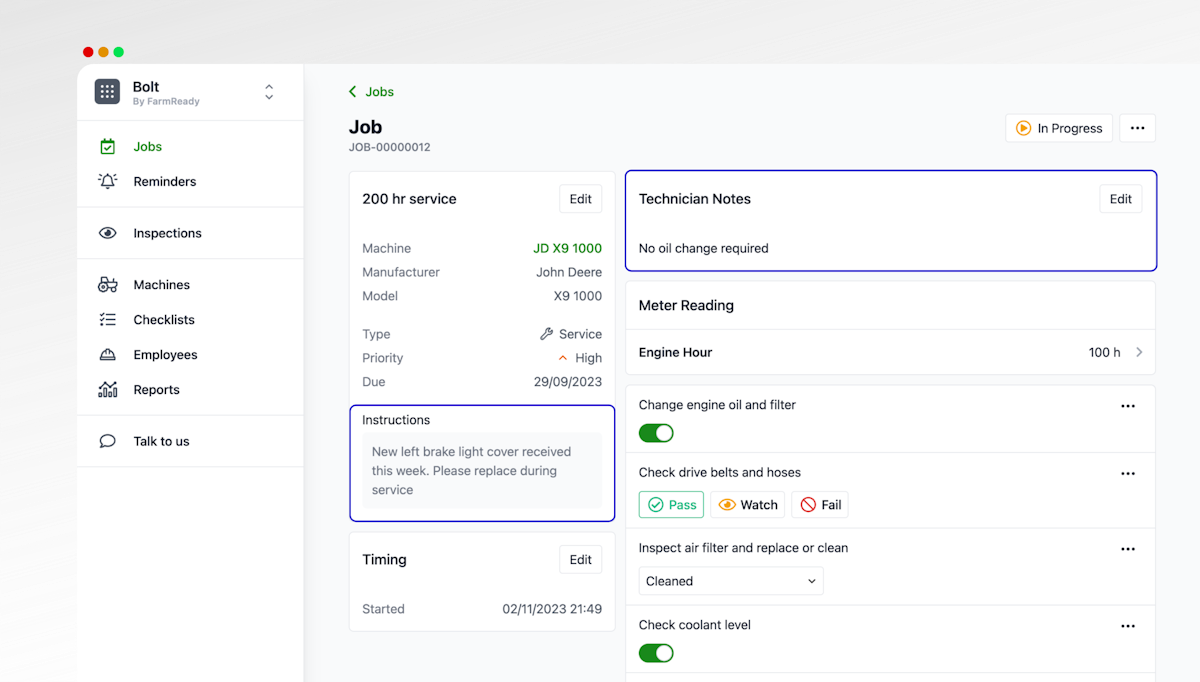The image size is (1200, 682).
Task: Click the Talk to us chat bubble icon
Action: point(108,441)
